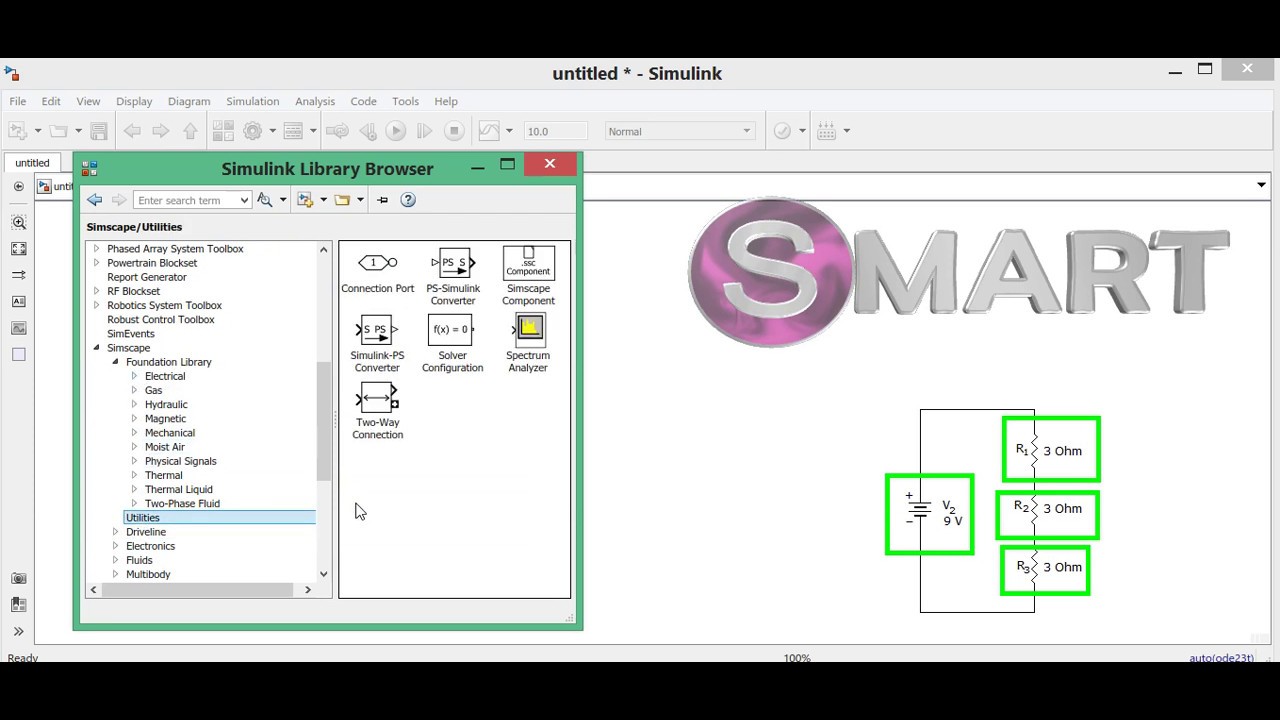Run the simulation
The width and height of the screenshot is (1280, 720).
pyautogui.click(x=396, y=131)
